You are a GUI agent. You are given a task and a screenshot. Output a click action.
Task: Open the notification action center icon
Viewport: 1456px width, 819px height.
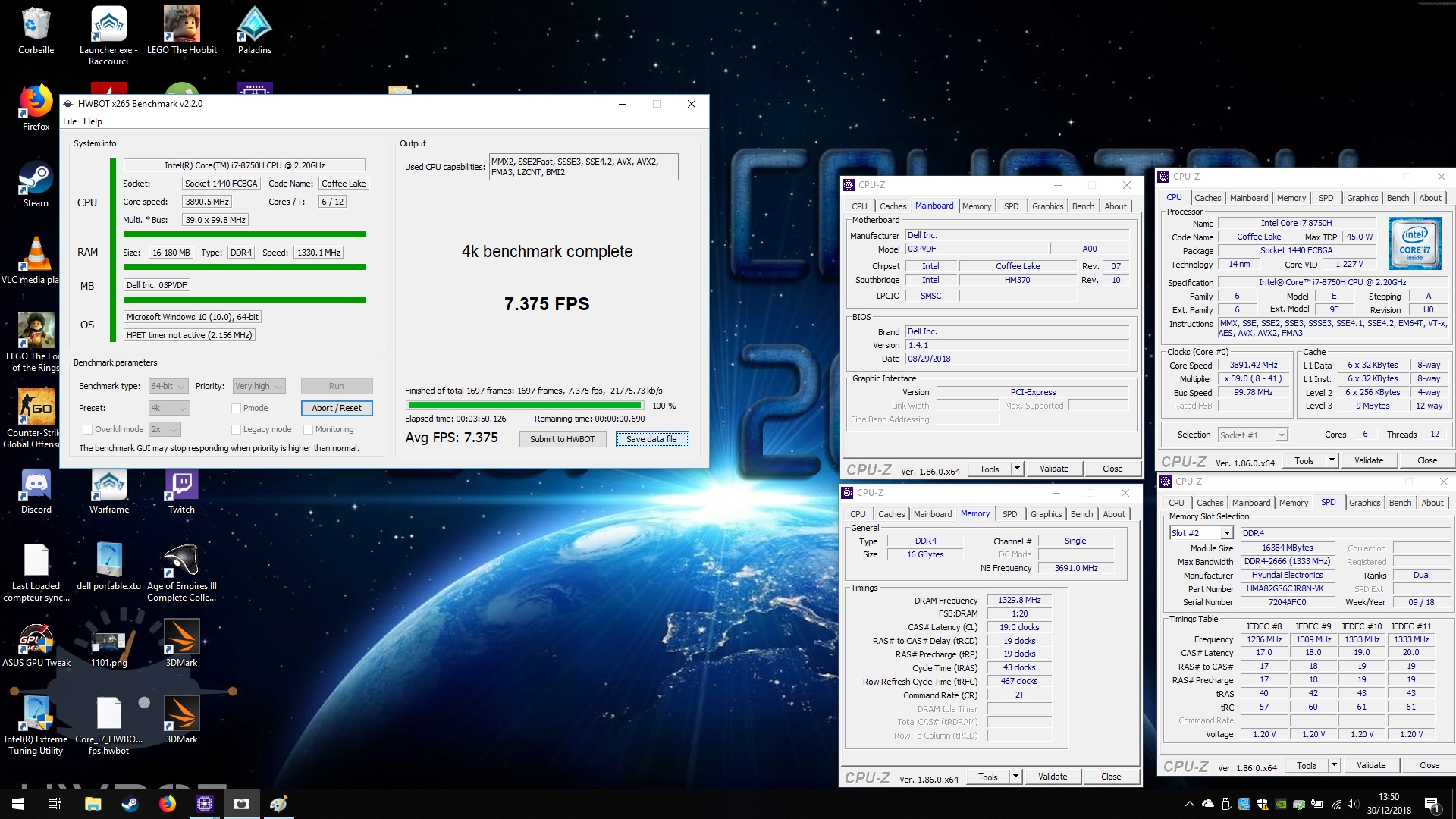(x=1432, y=804)
